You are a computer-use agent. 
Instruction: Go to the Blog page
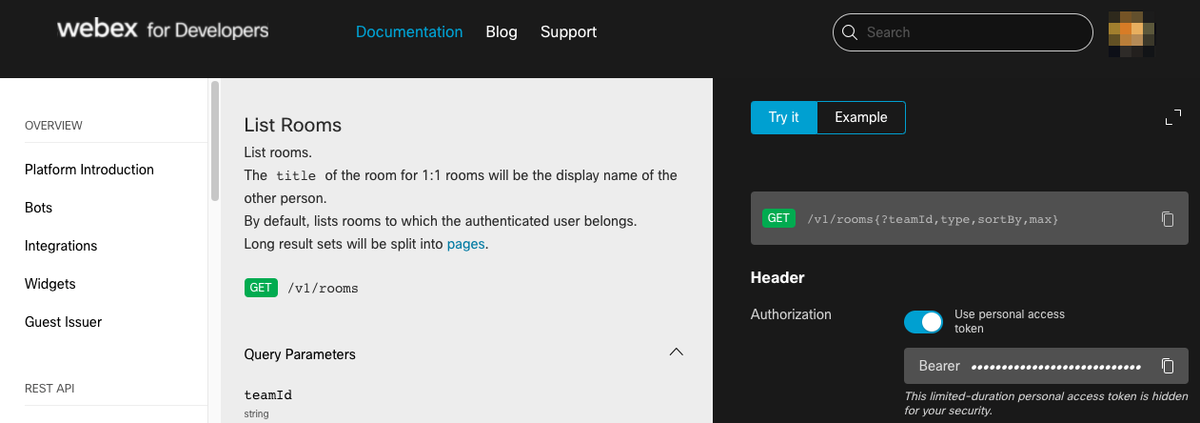click(501, 32)
